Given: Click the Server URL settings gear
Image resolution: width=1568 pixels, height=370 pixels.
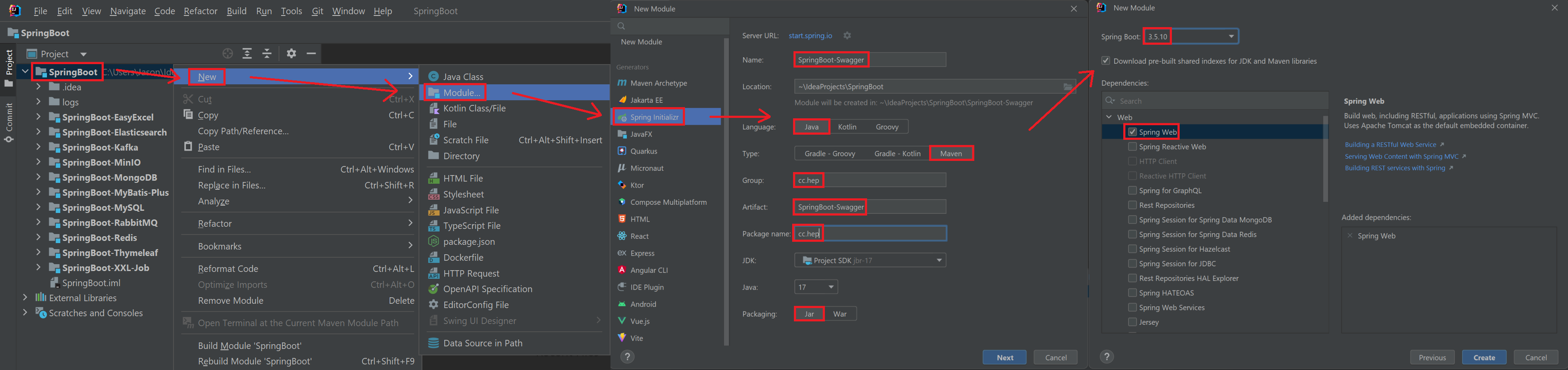Looking at the screenshot, I should click(x=847, y=36).
